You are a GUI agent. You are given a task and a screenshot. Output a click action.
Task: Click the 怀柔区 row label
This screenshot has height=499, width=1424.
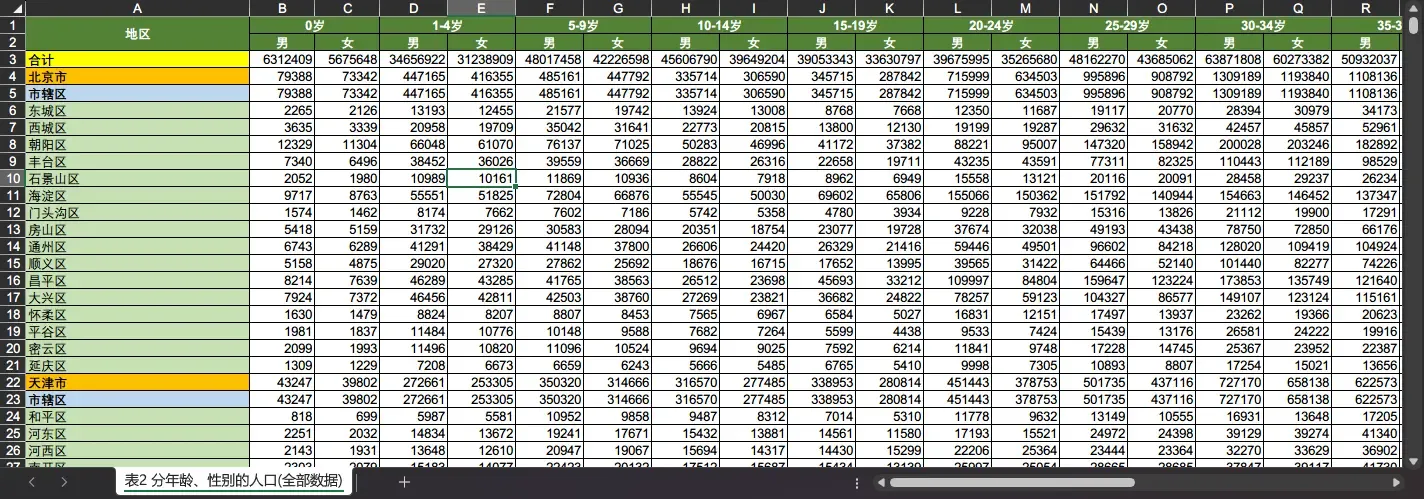[137, 314]
